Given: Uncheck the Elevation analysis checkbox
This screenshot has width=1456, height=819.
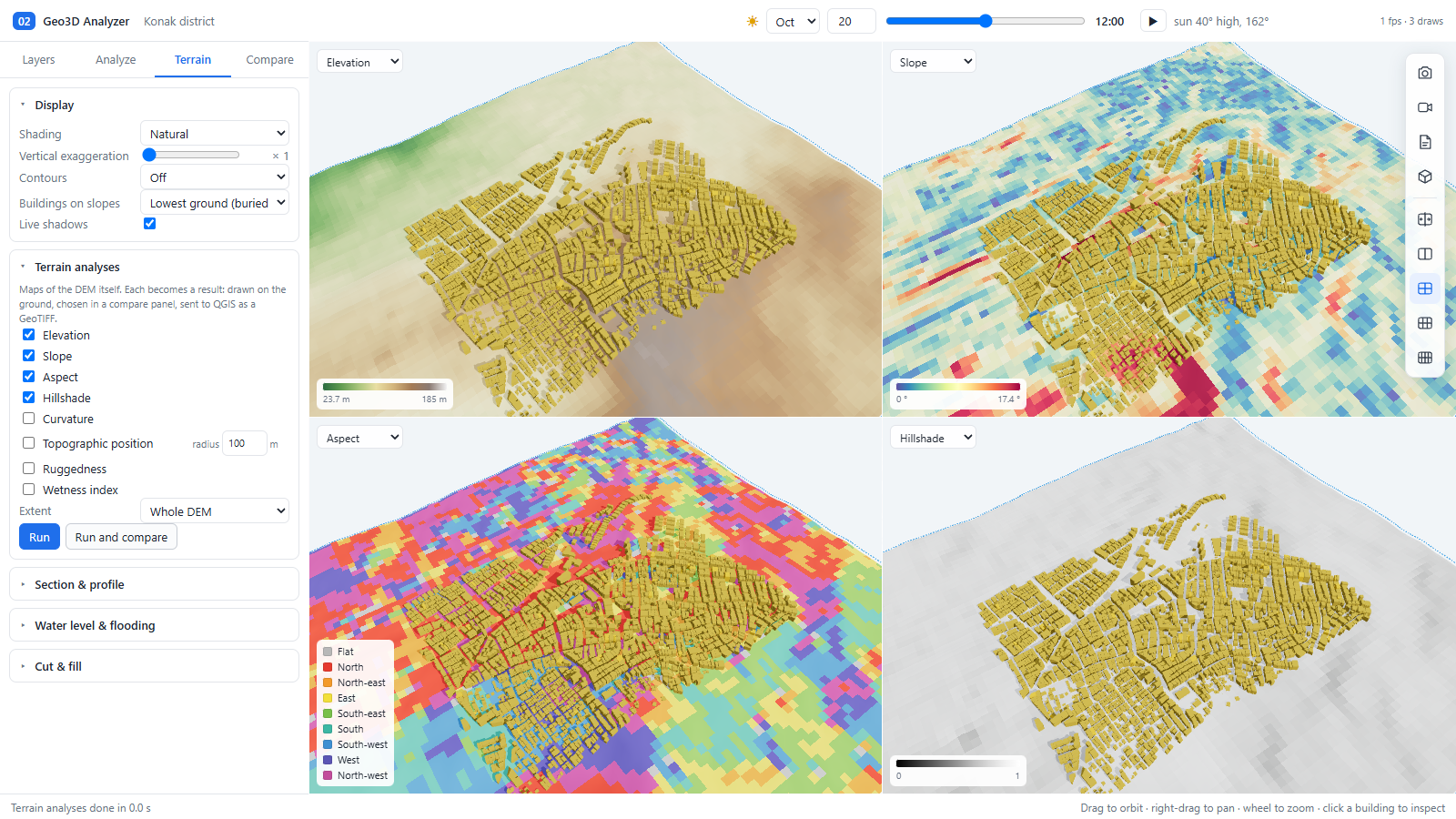Looking at the screenshot, I should [29, 335].
